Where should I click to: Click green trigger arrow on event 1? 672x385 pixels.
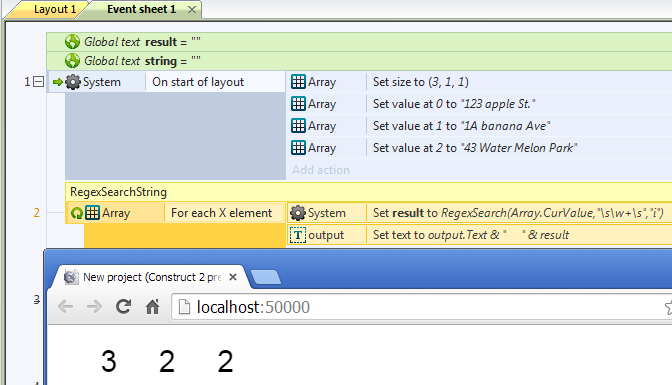coord(58,82)
